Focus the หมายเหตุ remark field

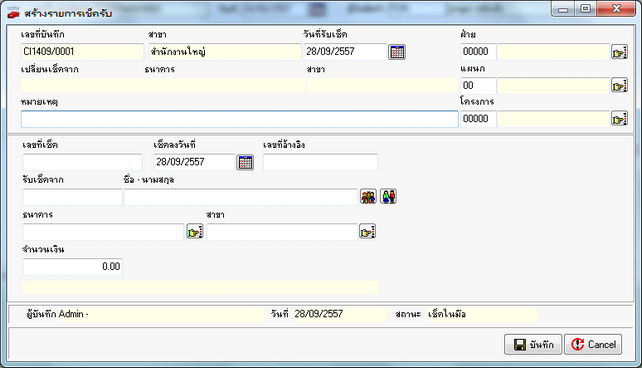240,119
